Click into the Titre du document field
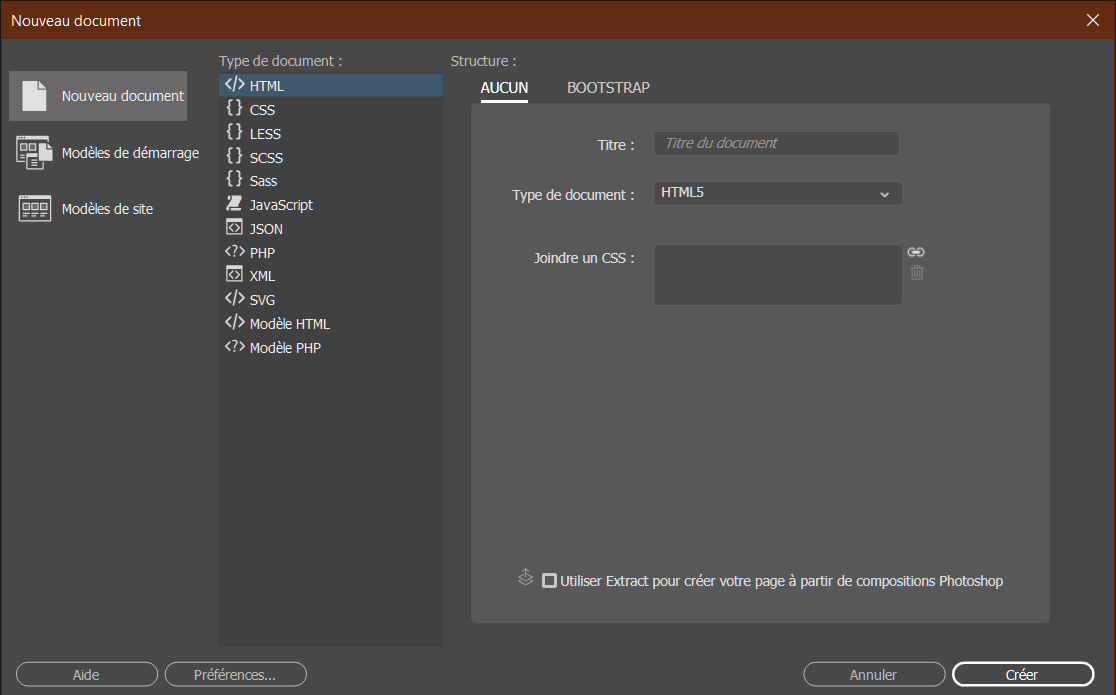The image size is (1116, 695). click(776, 143)
